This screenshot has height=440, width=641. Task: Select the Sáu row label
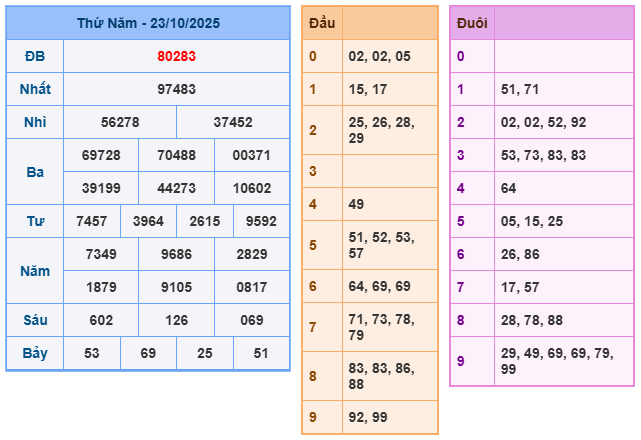coord(35,320)
